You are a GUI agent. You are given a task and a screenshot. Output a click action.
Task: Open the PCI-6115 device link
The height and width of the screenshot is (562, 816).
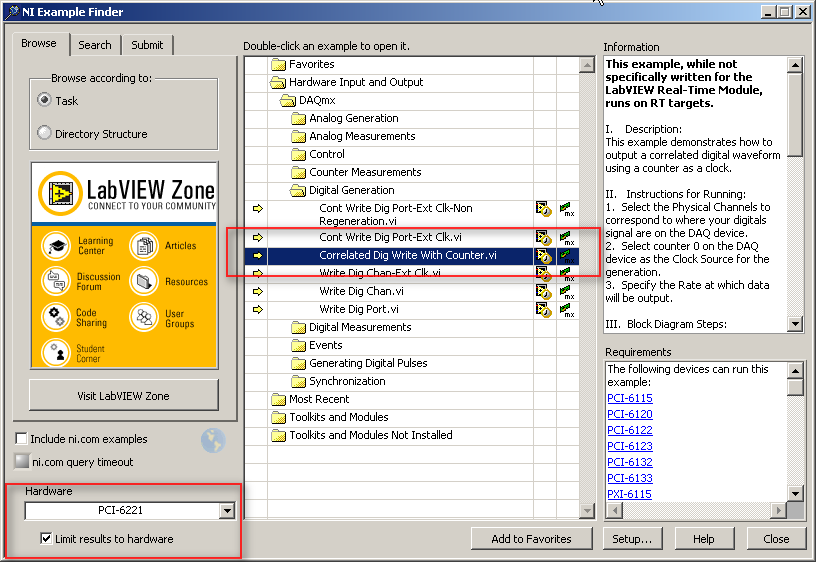(630, 398)
